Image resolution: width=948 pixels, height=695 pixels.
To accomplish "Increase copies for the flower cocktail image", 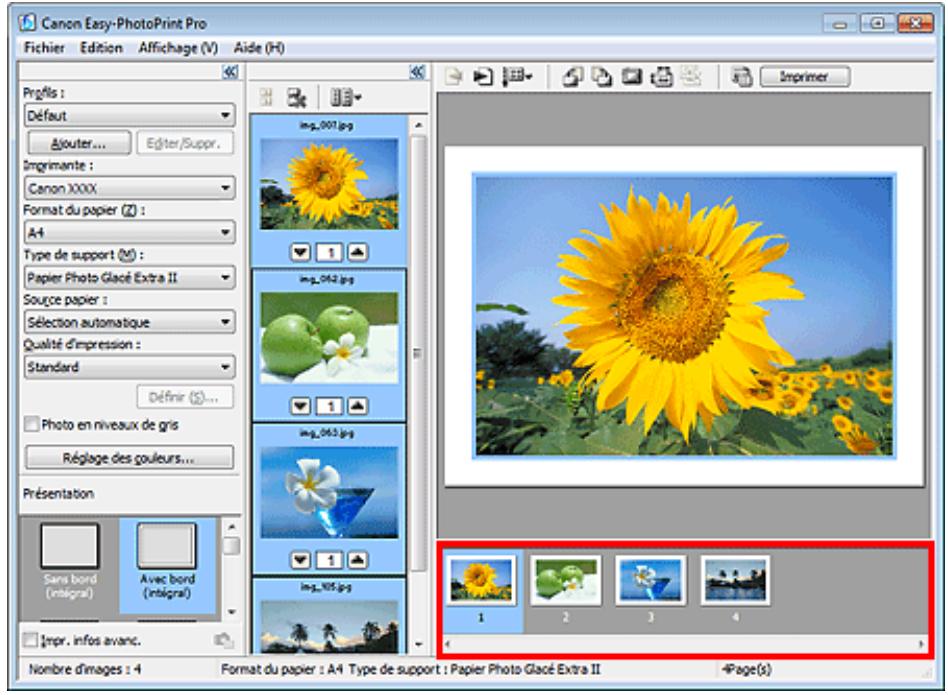I will point(357,560).
